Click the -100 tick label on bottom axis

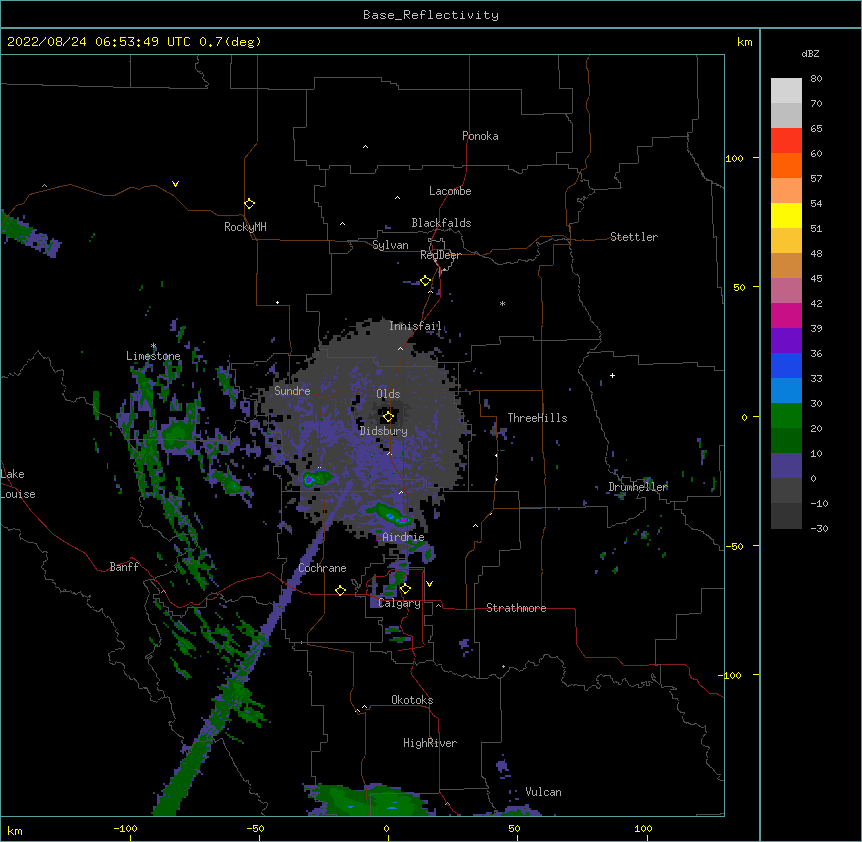point(126,828)
